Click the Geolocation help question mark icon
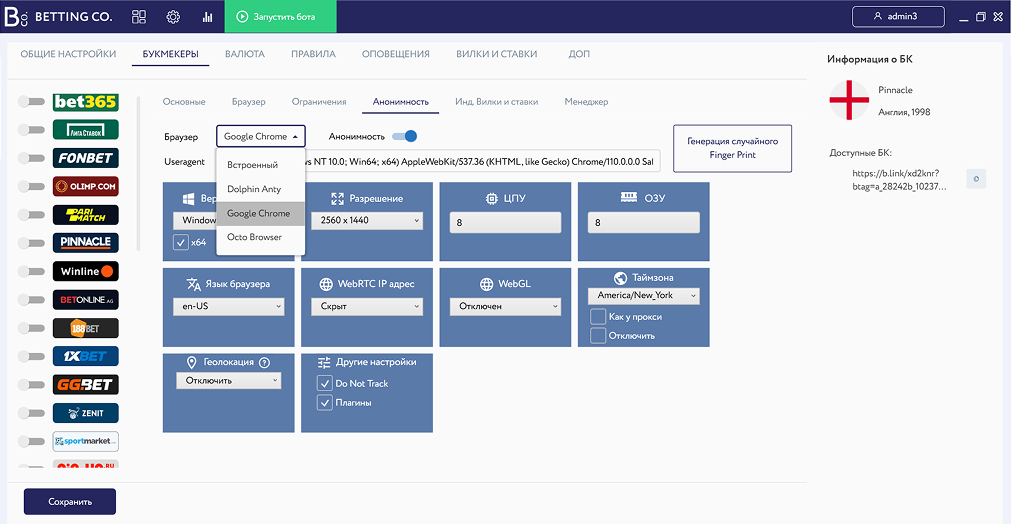1011x524 pixels. click(265, 363)
